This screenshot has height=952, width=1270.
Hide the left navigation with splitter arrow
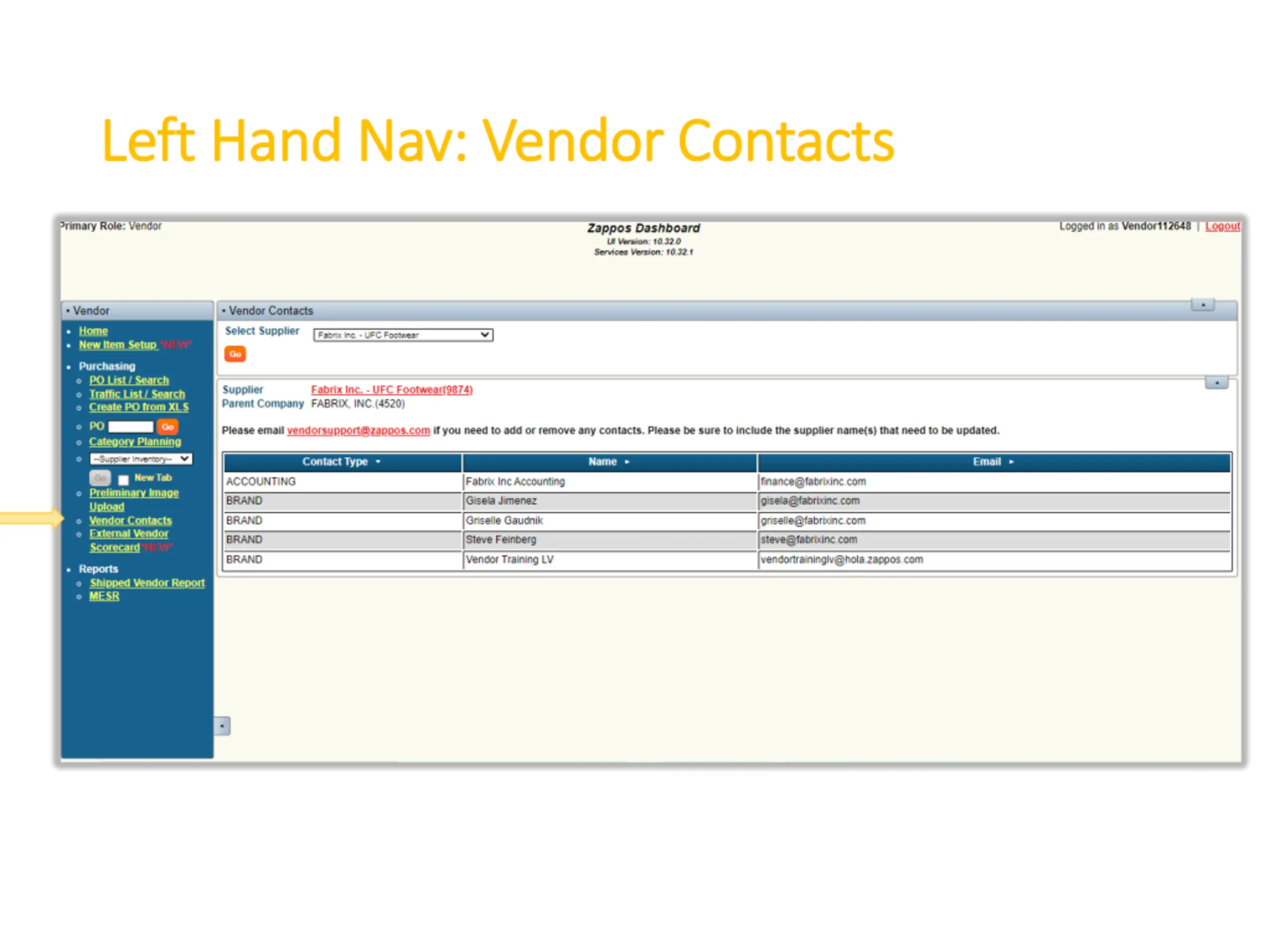[x=222, y=726]
